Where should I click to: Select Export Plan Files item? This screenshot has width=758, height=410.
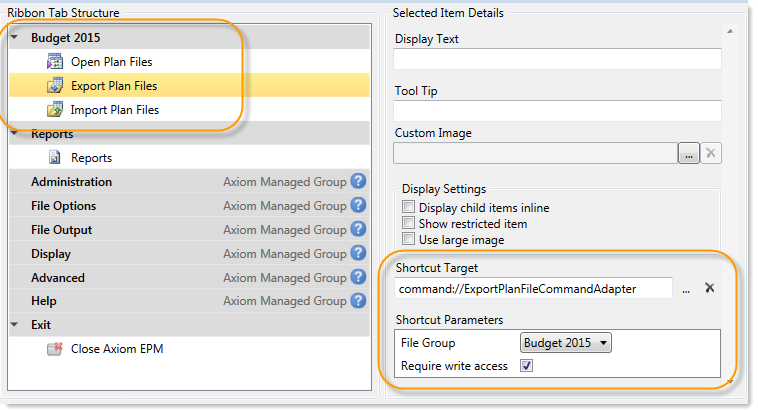point(190,85)
